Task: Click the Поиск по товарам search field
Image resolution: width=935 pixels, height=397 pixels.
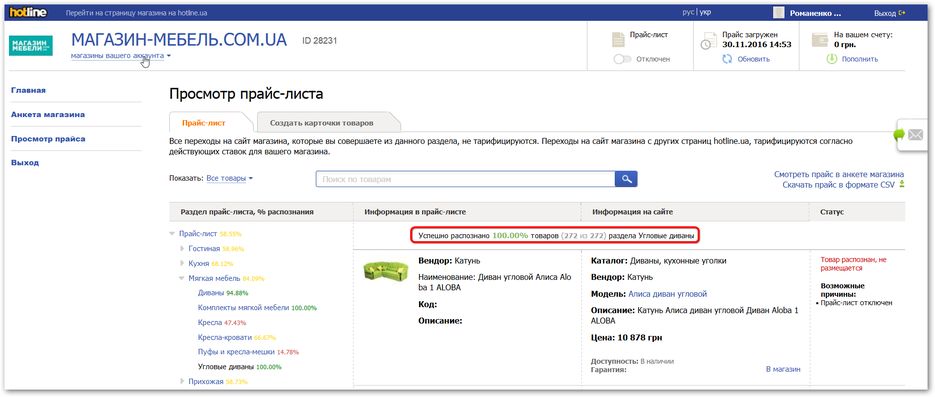Action: pyautogui.click(x=465, y=179)
